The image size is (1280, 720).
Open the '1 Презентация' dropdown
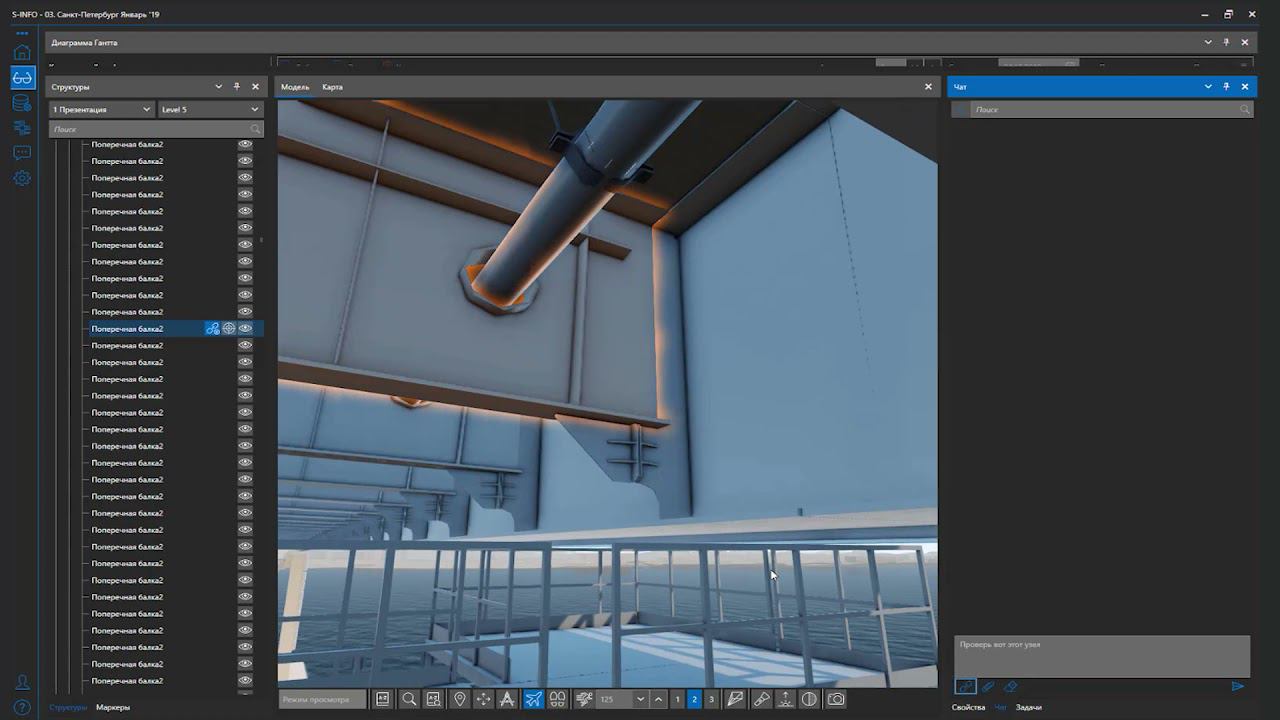102,109
